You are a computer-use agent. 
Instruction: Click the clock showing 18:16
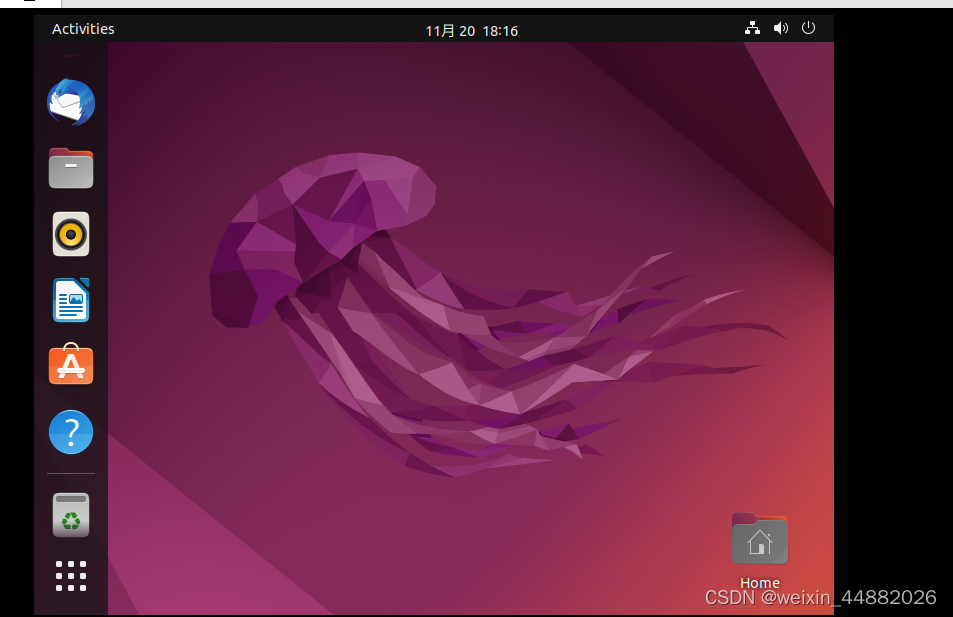pos(500,30)
